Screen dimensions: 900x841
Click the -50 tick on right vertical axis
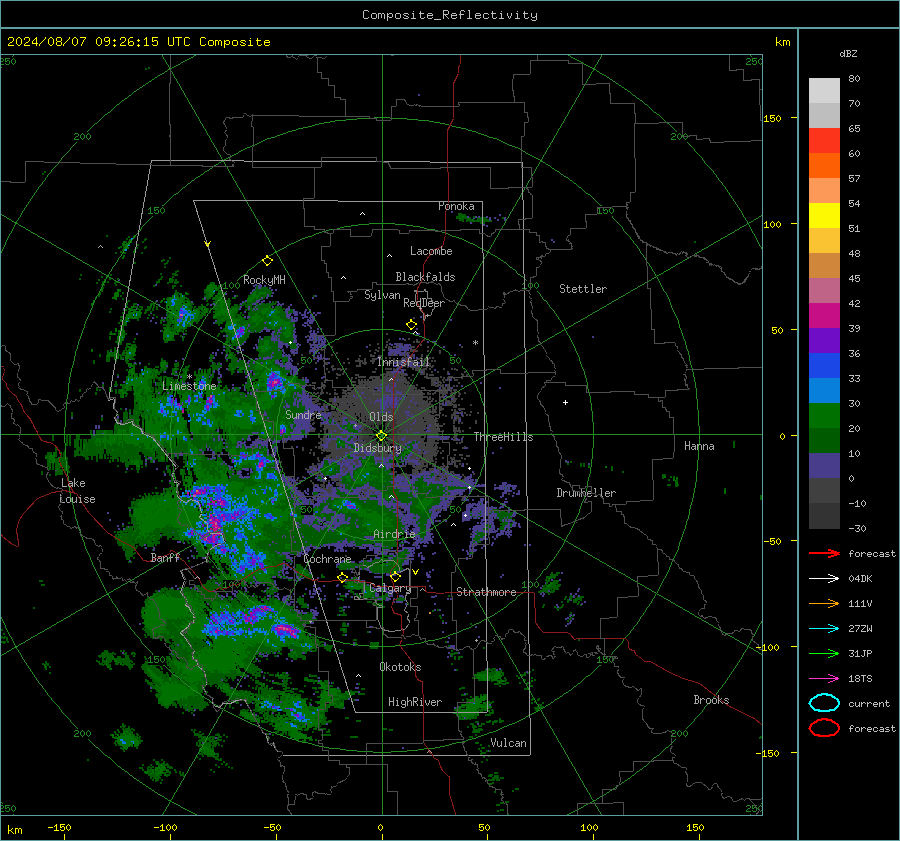click(x=772, y=541)
